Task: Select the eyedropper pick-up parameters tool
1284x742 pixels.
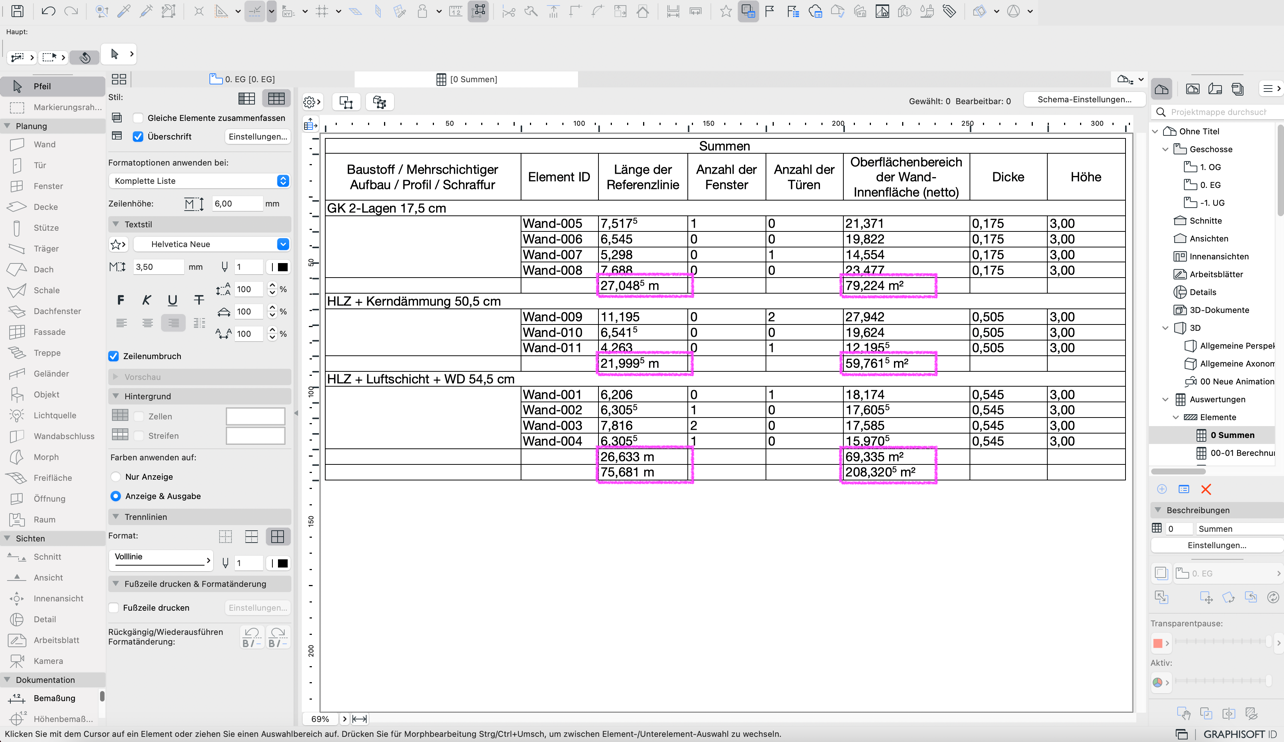Action: [124, 12]
